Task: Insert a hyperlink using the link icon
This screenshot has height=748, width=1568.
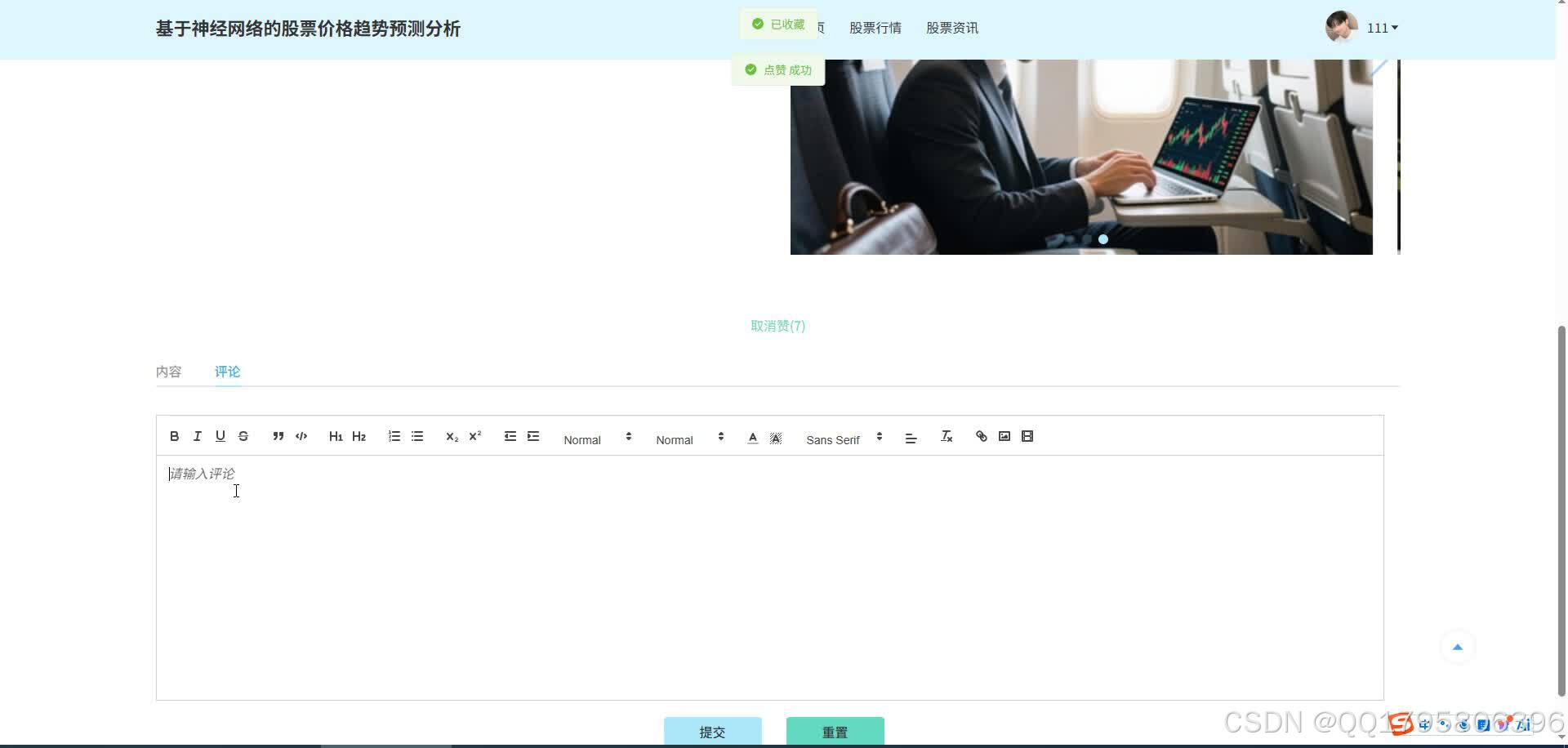Action: (982, 436)
